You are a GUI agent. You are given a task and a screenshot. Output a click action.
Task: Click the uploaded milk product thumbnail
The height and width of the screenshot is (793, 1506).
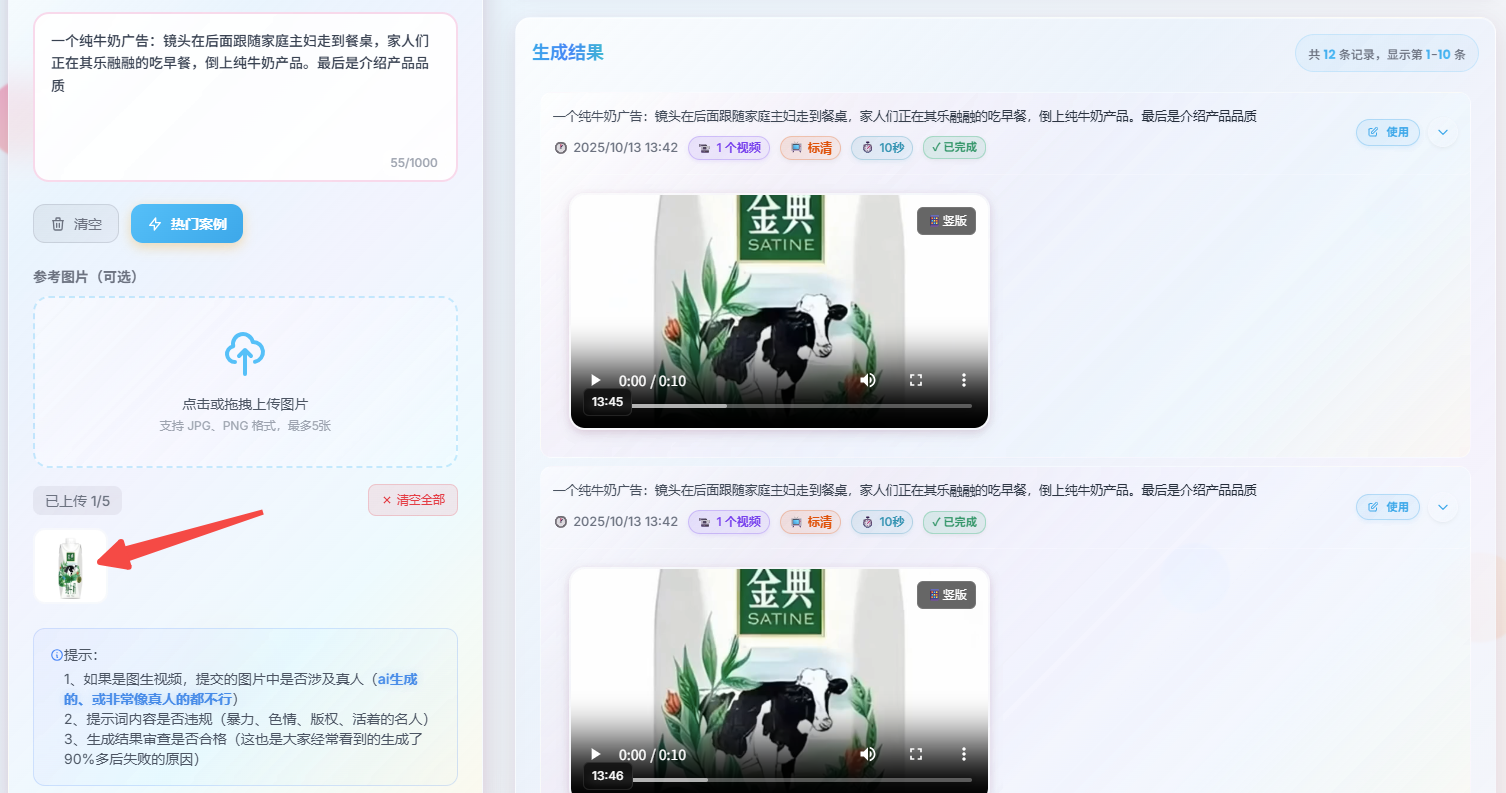70,566
